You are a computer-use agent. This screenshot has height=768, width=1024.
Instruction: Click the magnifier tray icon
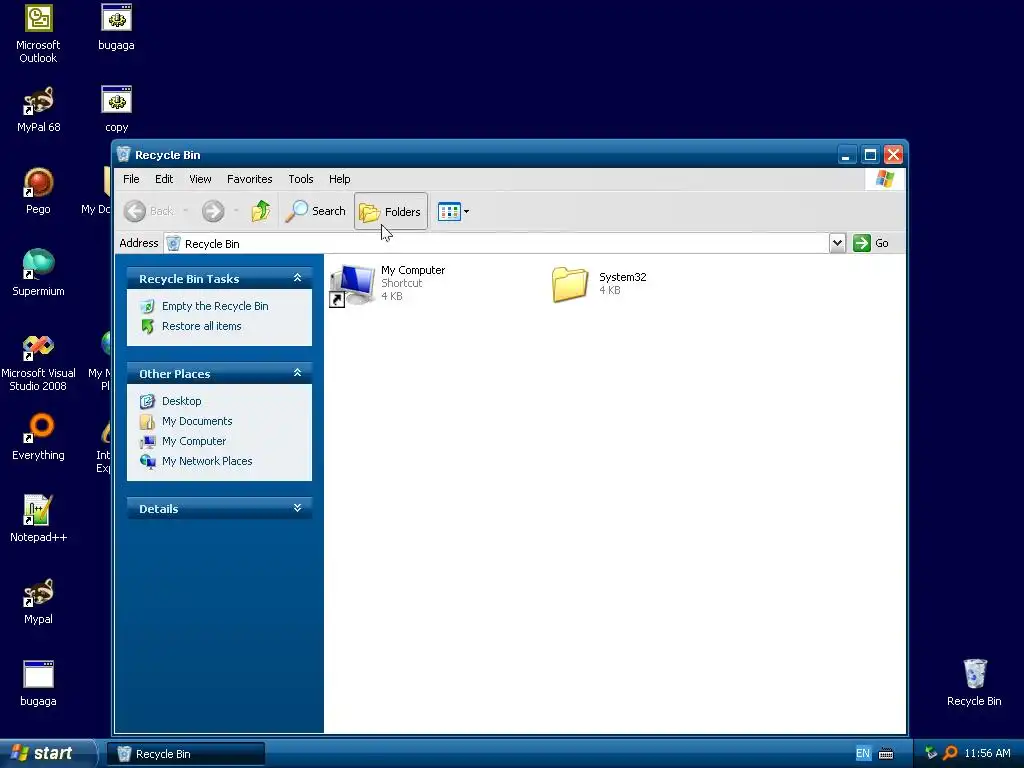pos(950,753)
